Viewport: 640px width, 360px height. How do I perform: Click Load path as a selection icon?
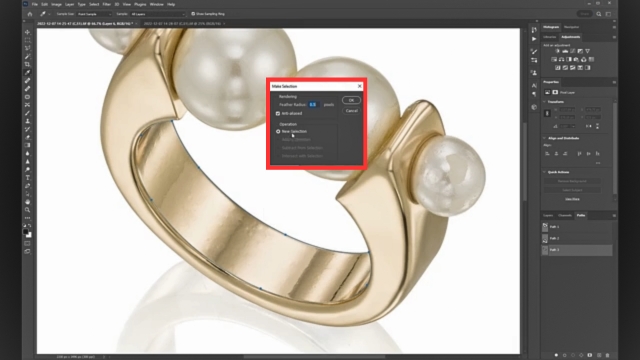pos(573,356)
